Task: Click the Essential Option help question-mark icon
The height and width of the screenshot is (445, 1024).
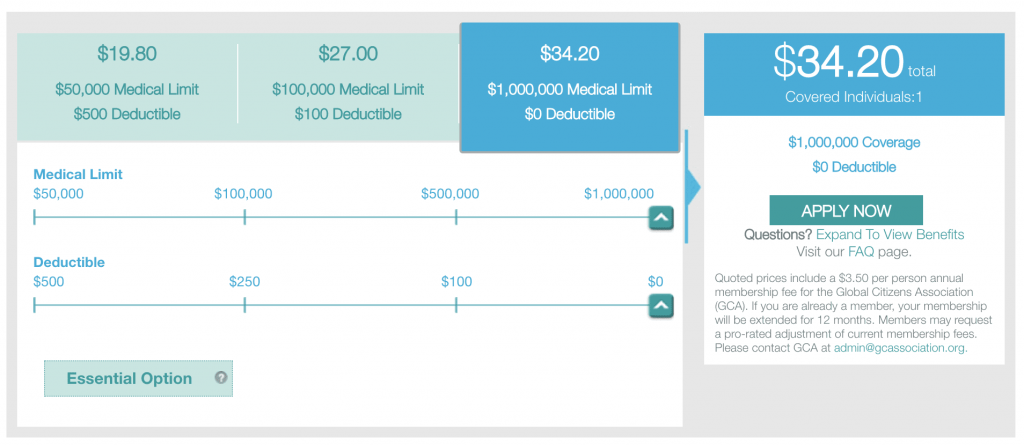Action: (221, 377)
